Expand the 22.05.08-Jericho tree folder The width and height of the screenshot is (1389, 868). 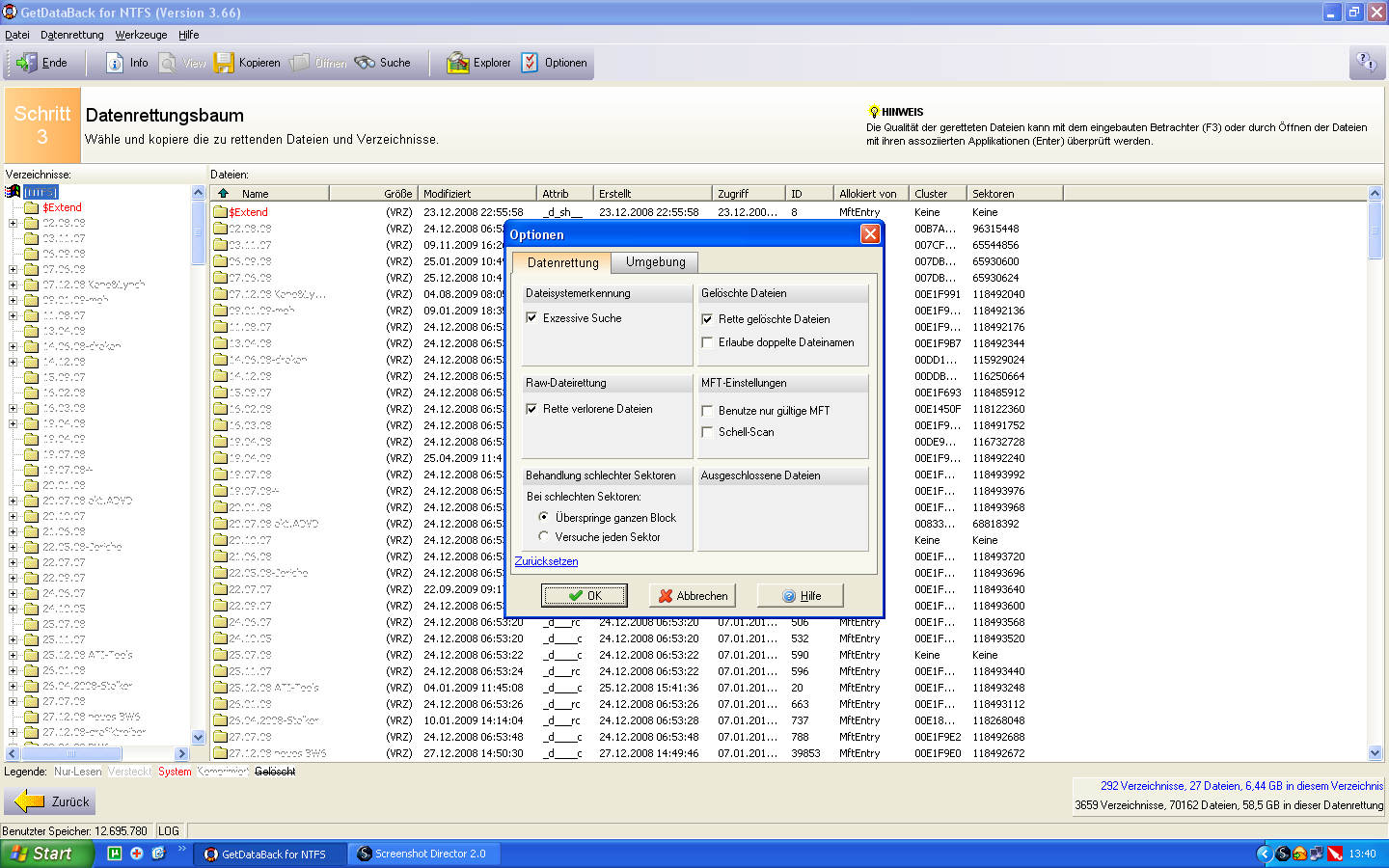pos(14,547)
